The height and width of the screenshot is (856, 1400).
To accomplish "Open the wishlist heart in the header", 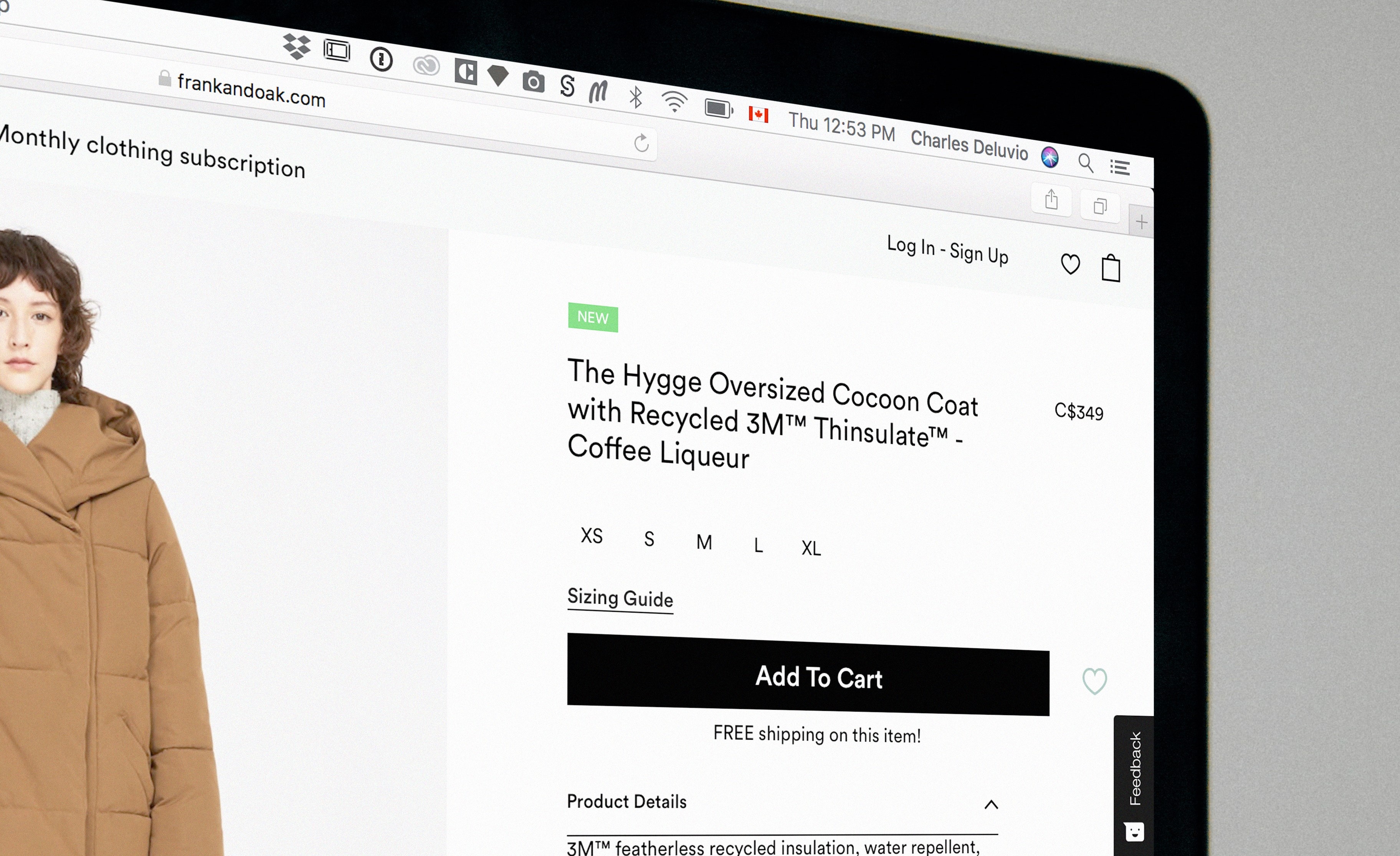I will [1071, 264].
